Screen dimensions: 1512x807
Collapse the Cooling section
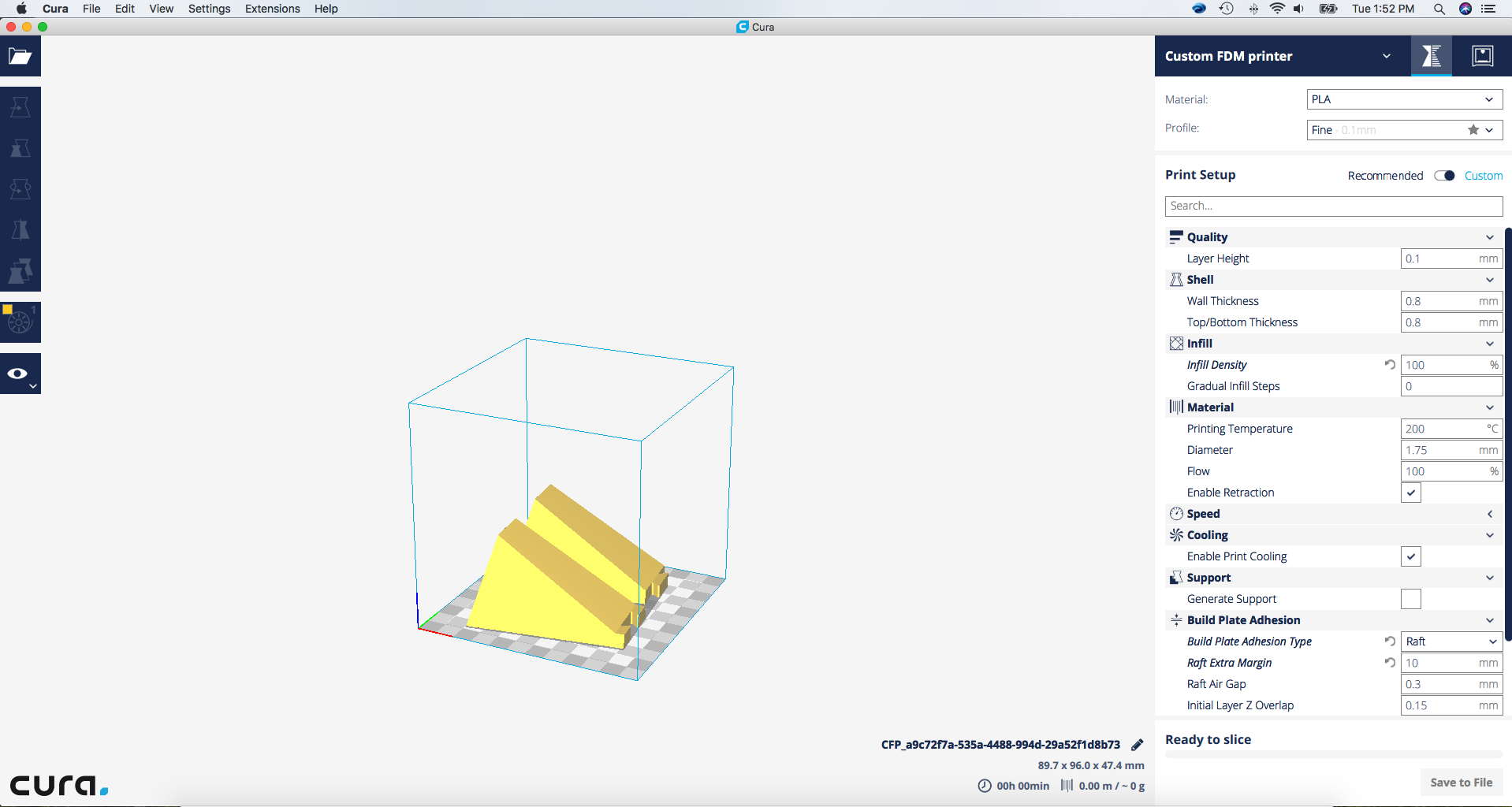click(x=1489, y=535)
